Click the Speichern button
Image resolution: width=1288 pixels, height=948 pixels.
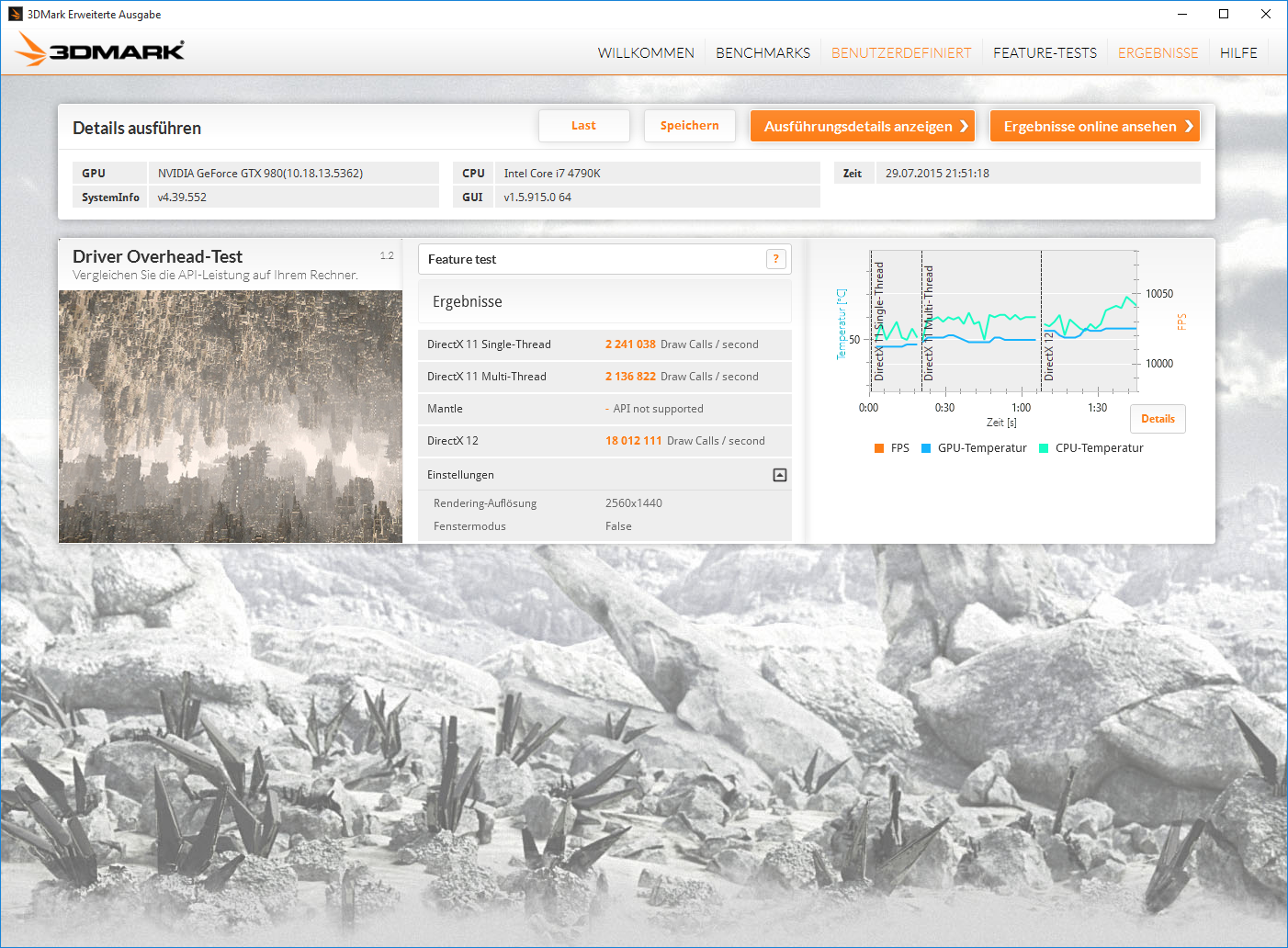[690, 126]
